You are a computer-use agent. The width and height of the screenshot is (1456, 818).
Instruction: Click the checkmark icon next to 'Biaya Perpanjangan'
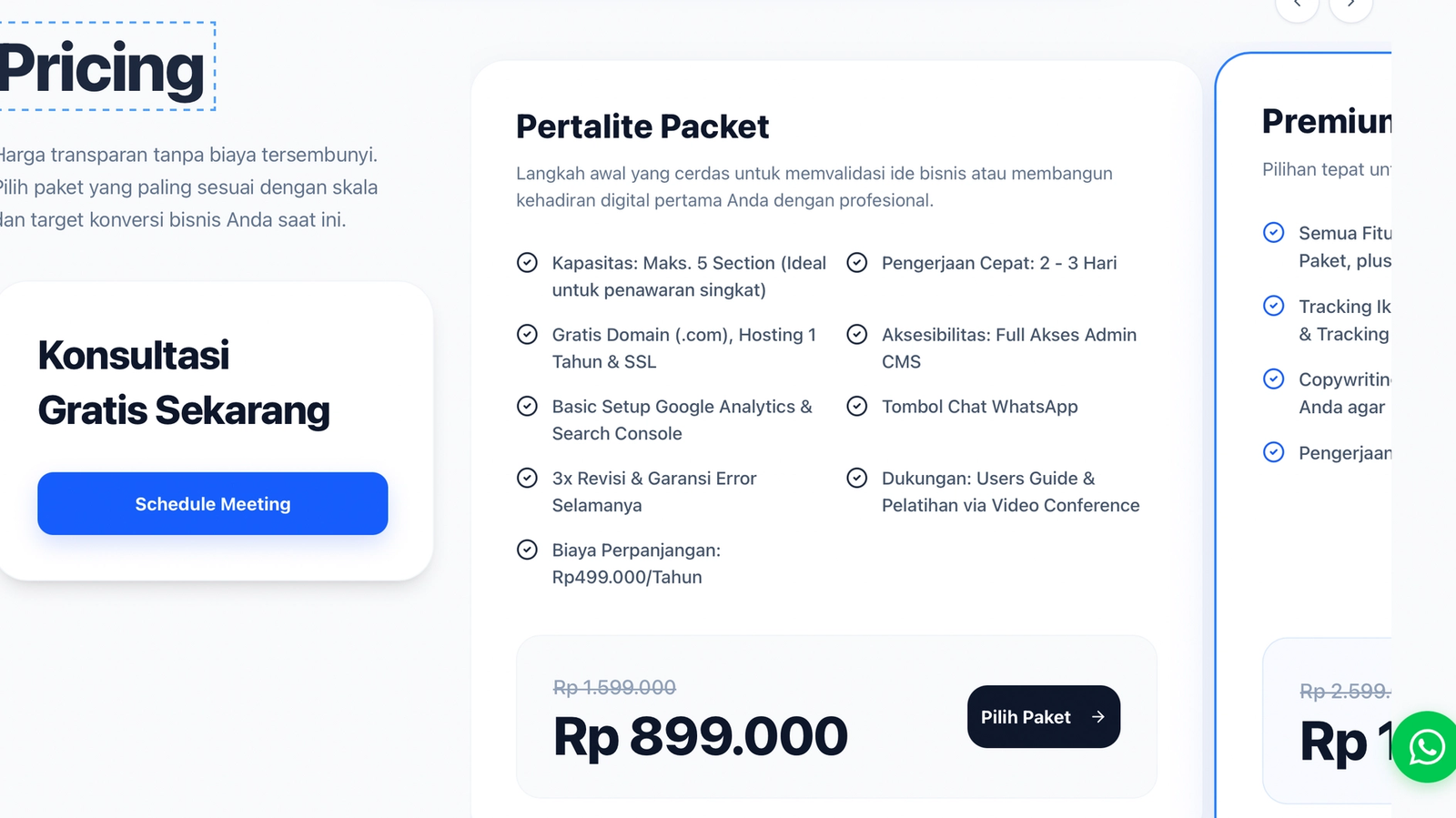click(x=528, y=550)
